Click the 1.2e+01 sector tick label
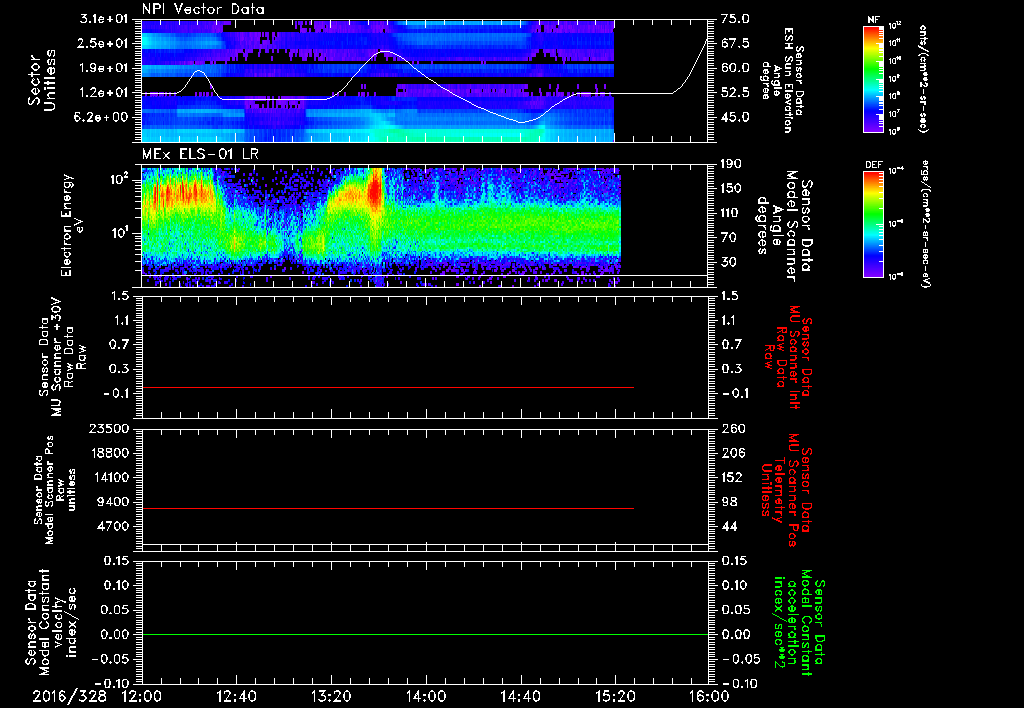The height and width of the screenshot is (708, 1024). coord(105,93)
